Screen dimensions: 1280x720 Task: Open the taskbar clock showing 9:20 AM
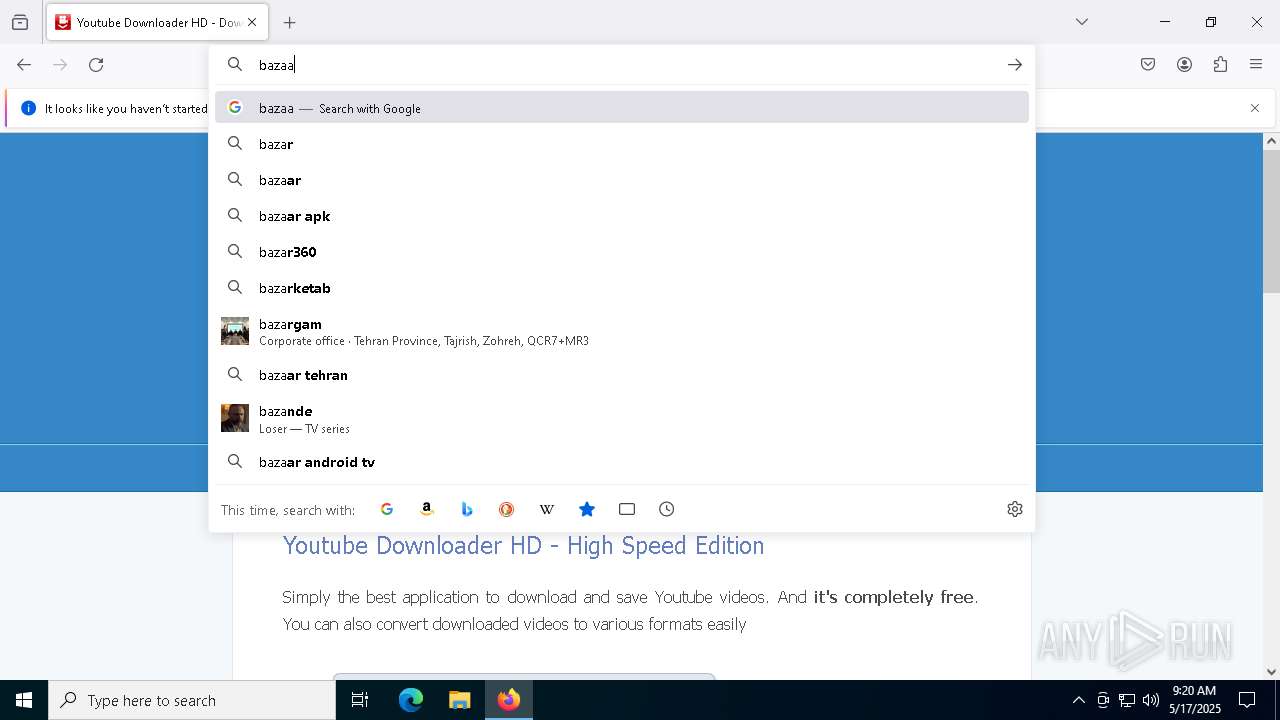coord(1195,700)
